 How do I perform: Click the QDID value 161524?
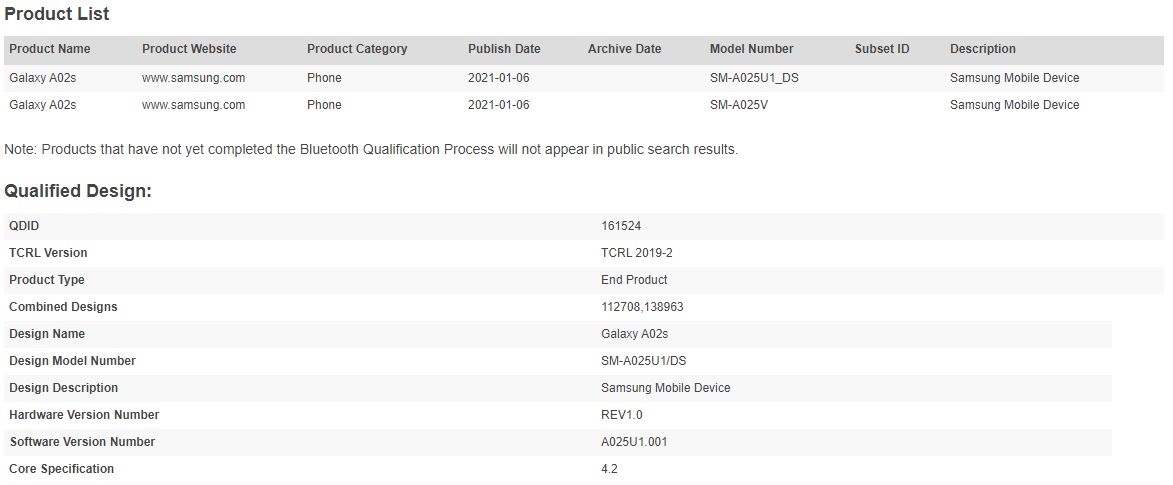coord(621,226)
